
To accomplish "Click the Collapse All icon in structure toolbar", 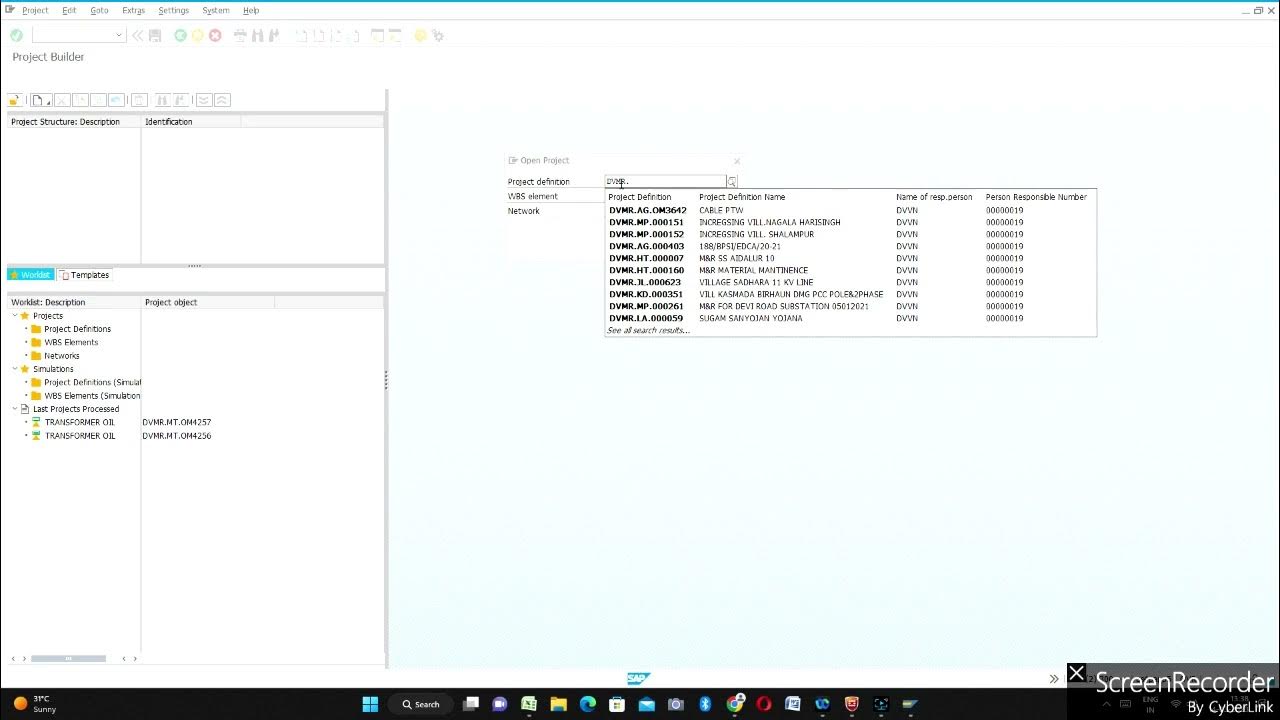I will (222, 100).
